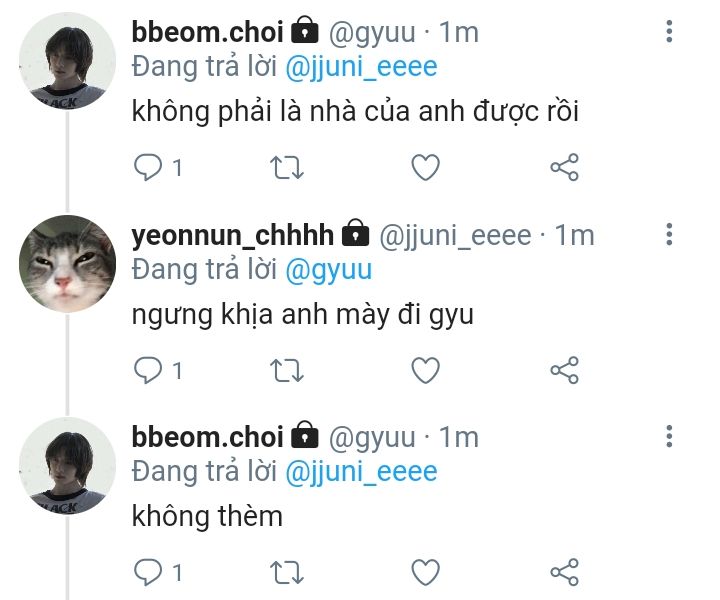The image size is (720, 600).
Task: Reply to the "không phải là nhà" tweet
Action: pos(148,167)
